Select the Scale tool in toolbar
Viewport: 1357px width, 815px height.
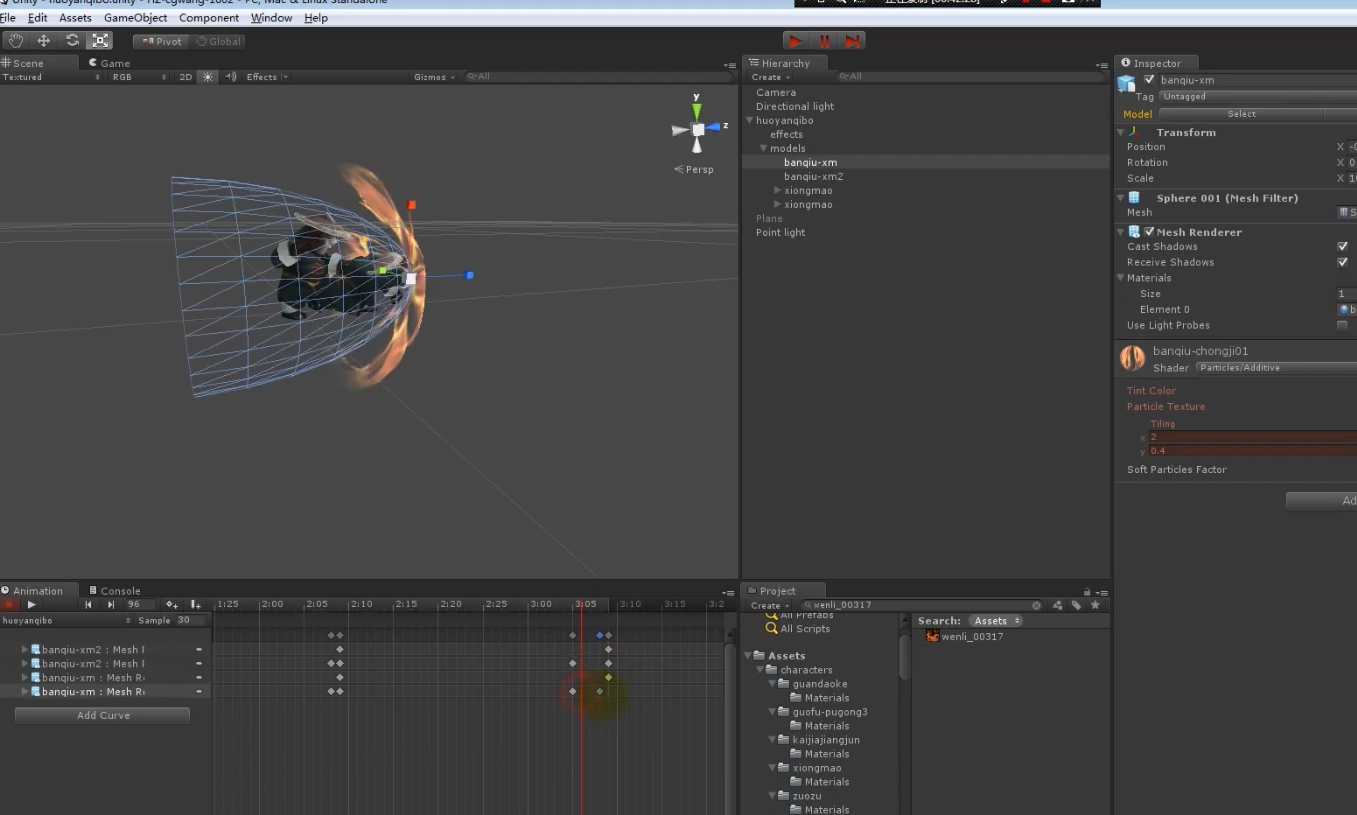pyautogui.click(x=100, y=41)
